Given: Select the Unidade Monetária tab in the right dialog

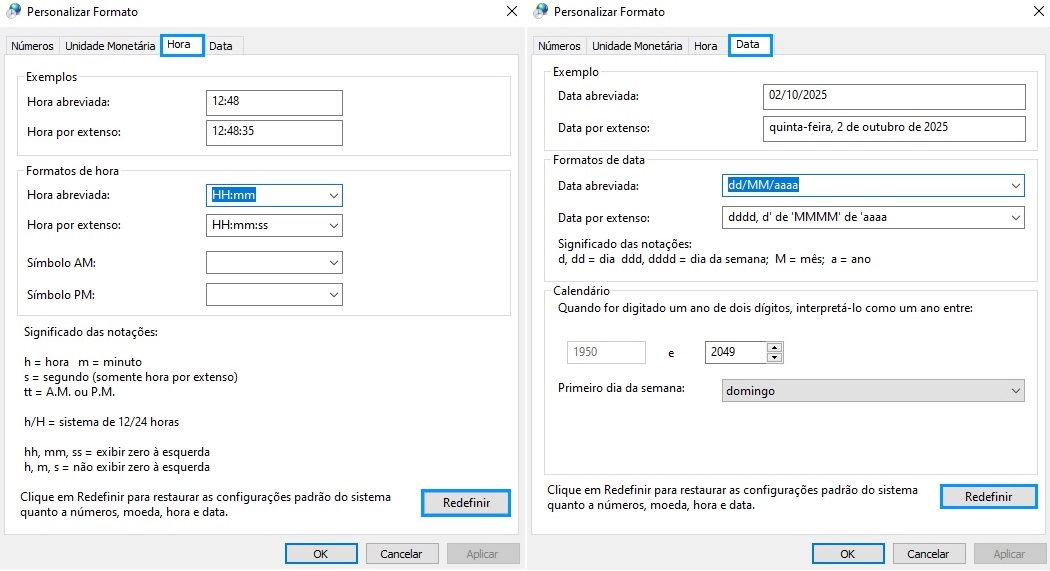Looking at the screenshot, I should pos(637,46).
